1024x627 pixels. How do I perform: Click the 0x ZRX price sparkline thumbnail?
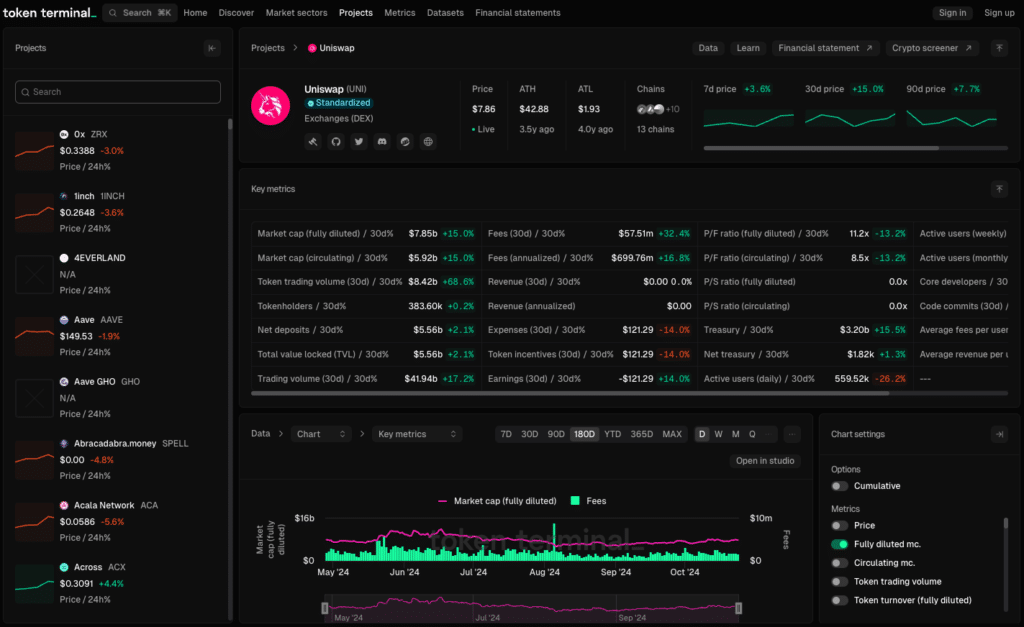[35, 151]
